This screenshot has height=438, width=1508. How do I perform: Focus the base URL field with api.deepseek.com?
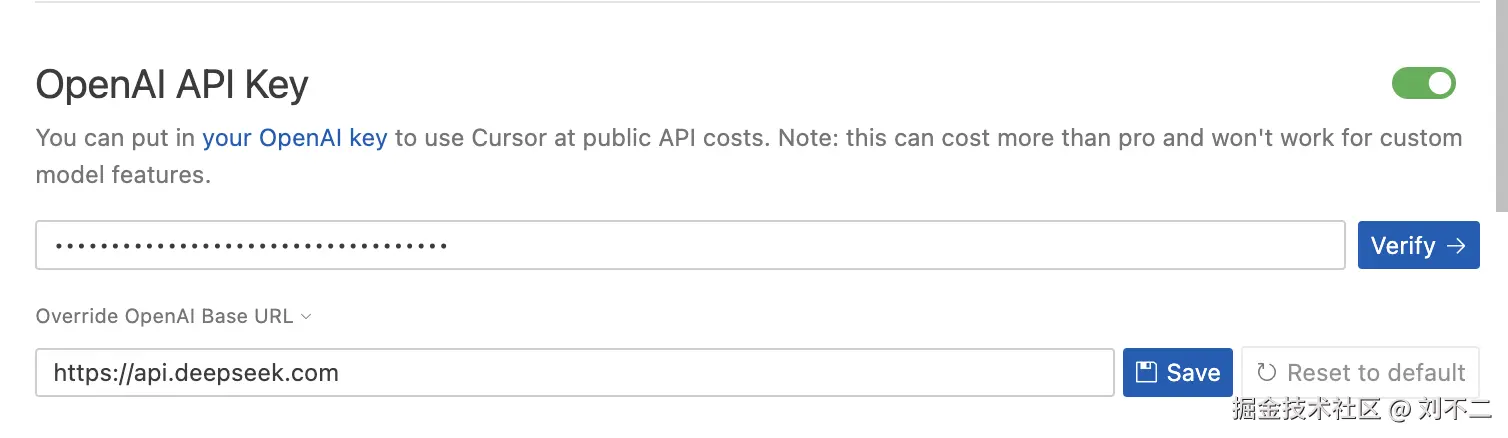[x=574, y=373]
